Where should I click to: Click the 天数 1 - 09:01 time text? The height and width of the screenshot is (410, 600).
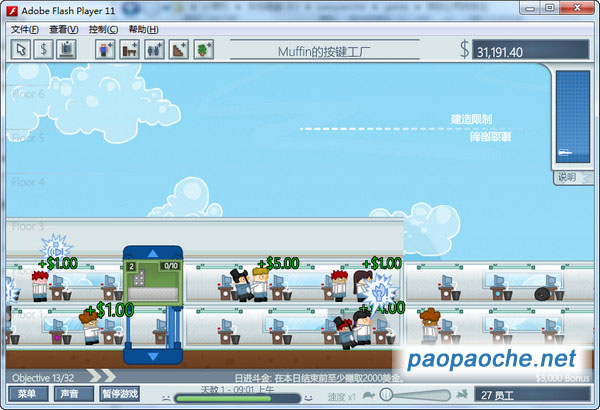click(237, 390)
